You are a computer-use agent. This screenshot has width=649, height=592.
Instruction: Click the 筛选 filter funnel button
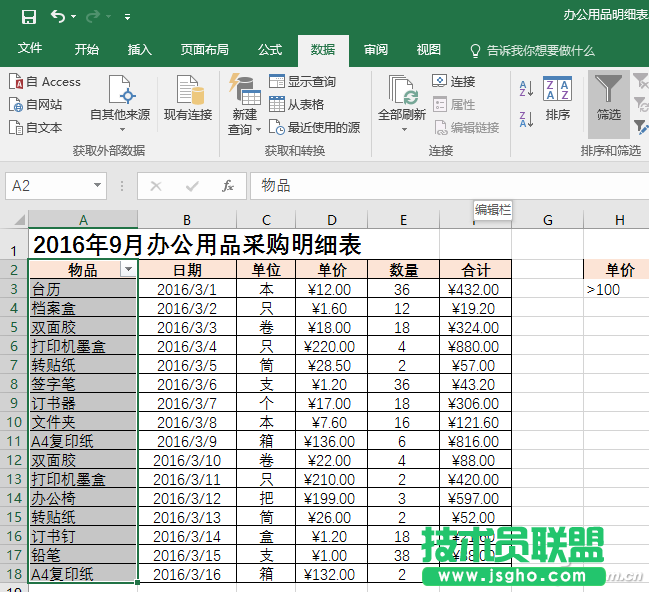pos(608,100)
